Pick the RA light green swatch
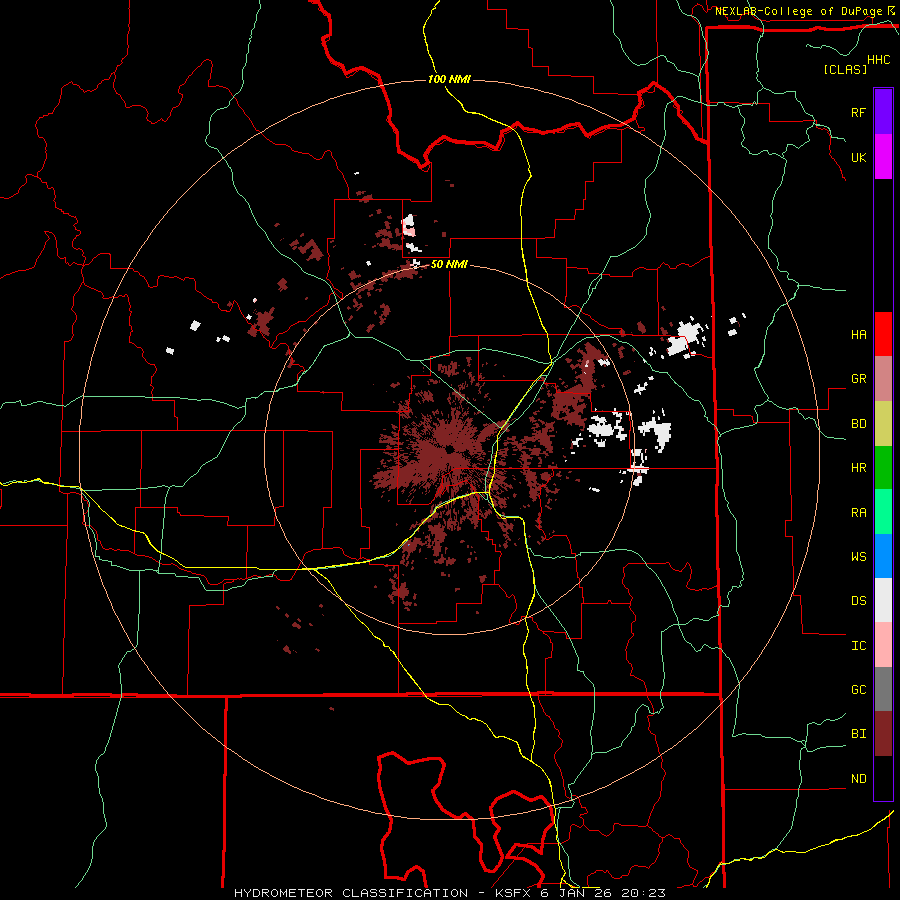Image resolution: width=900 pixels, height=900 pixels. tap(883, 512)
